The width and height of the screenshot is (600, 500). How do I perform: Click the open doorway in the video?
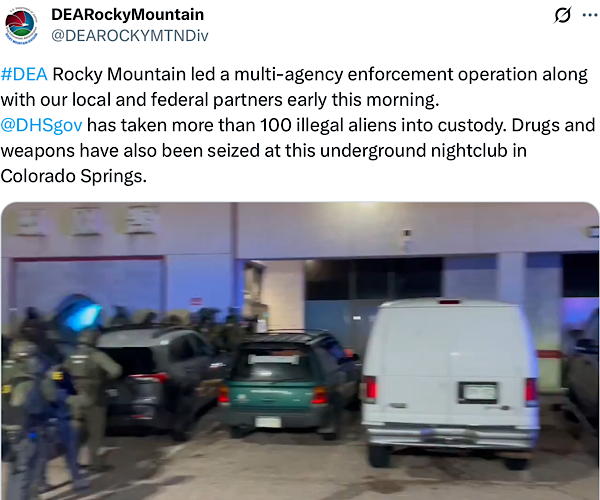click(x=283, y=295)
